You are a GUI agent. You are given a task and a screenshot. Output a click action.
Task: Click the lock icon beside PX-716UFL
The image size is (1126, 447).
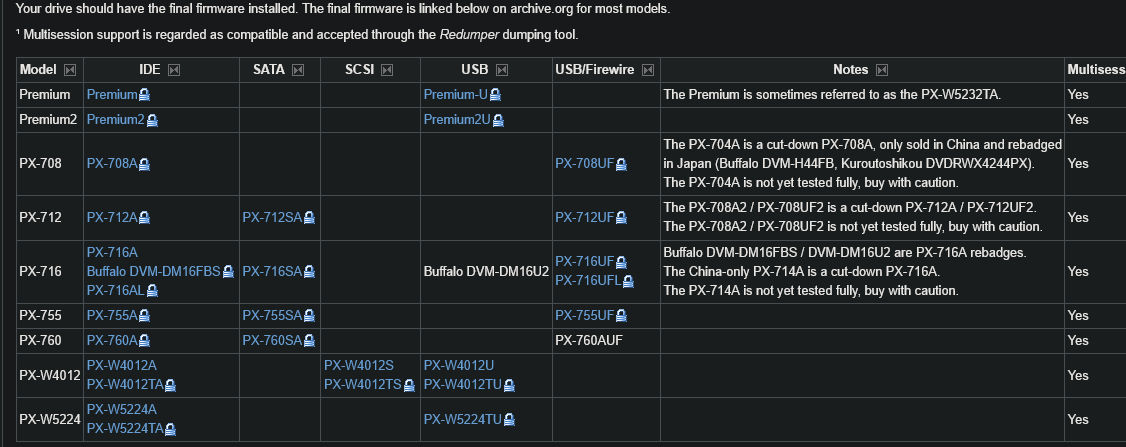628,281
